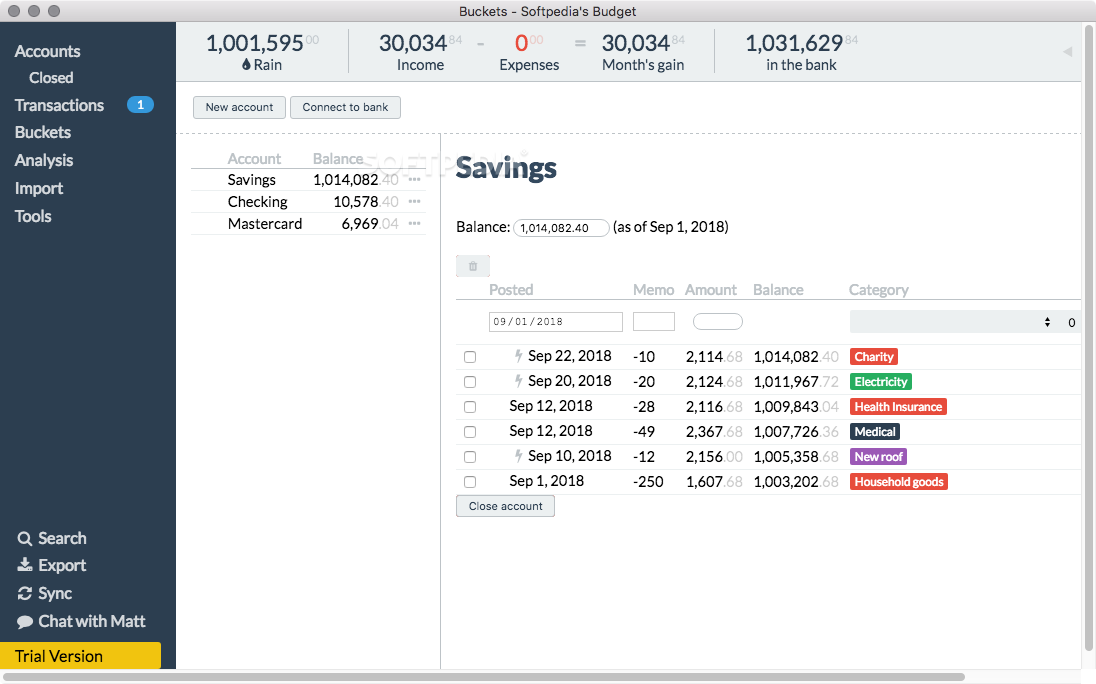This screenshot has height=684, width=1096.
Task: Open the Analysis page
Action: click(x=44, y=160)
